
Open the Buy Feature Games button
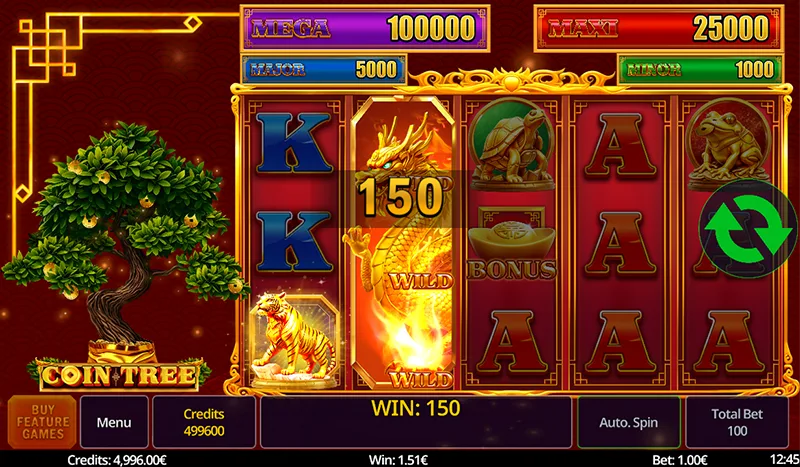click(42, 422)
